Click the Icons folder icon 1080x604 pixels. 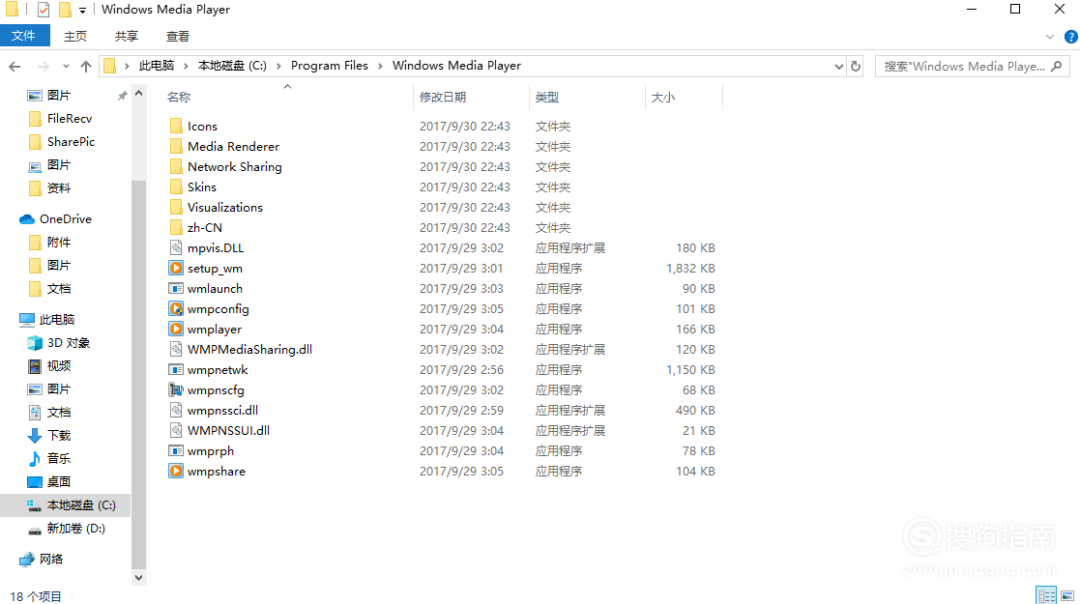click(x=176, y=126)
